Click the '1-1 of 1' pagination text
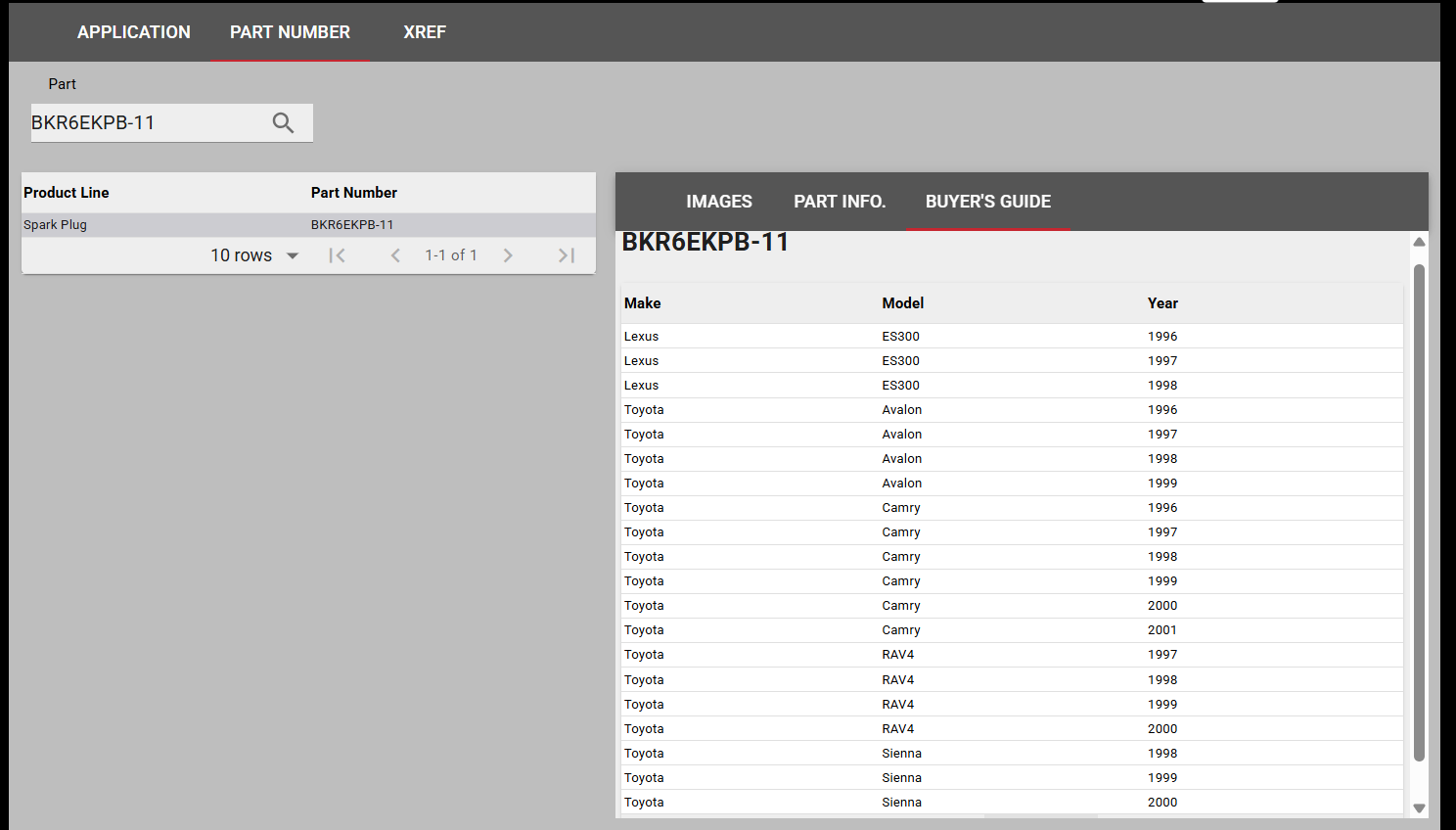Screen dimensions: 1456x830 [x=451, y=255]
